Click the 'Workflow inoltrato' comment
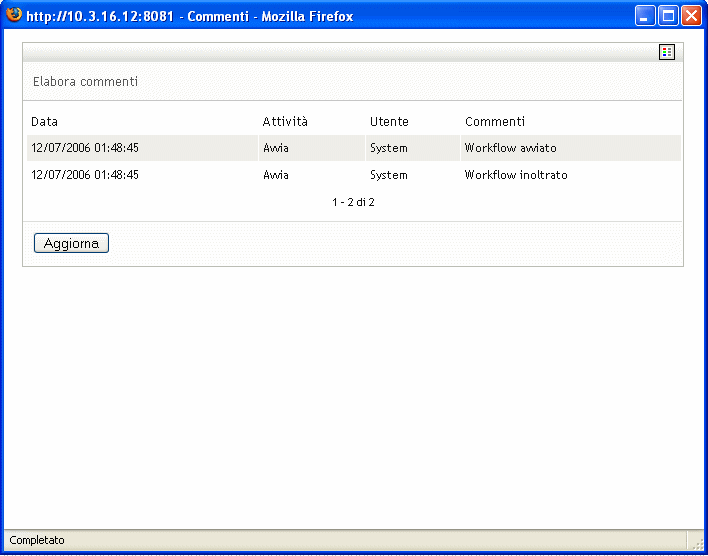Viewport: 708px width, 556px height. (516, 175)
